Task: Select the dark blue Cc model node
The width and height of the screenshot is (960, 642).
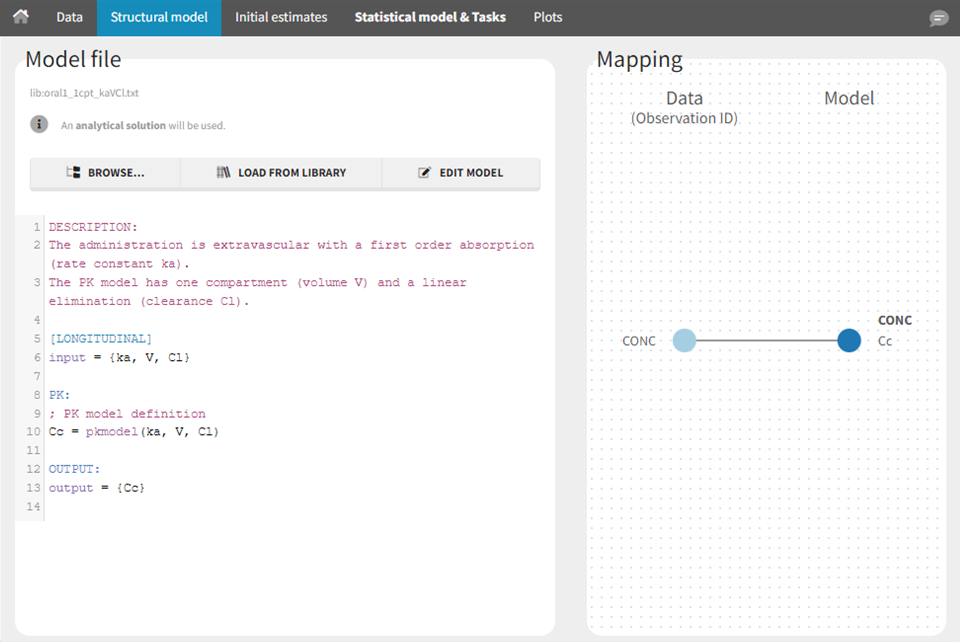Action: (849, 341)
